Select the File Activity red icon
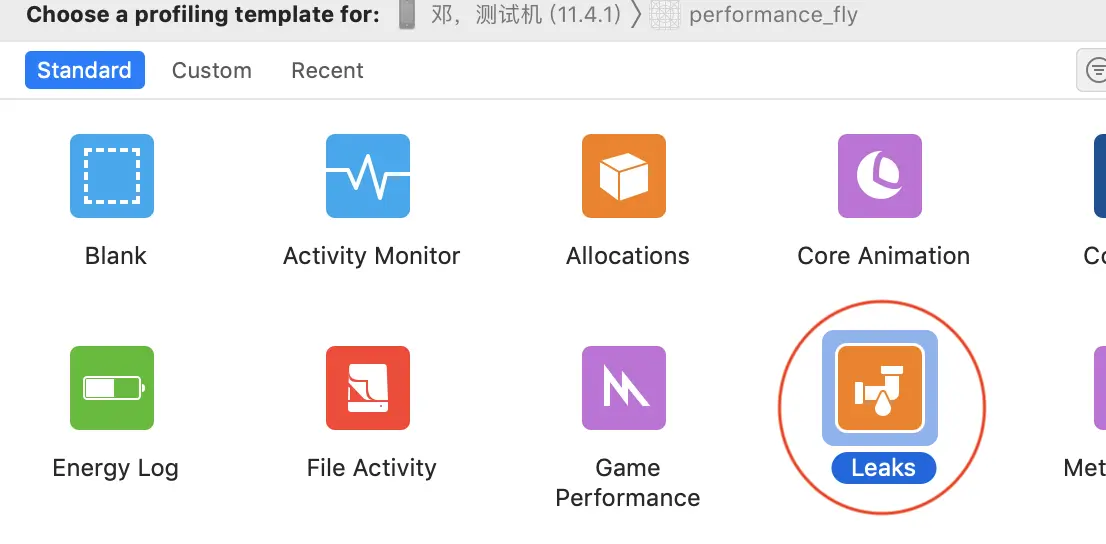Screen dimensions: 1106x544 coord(368,388)
